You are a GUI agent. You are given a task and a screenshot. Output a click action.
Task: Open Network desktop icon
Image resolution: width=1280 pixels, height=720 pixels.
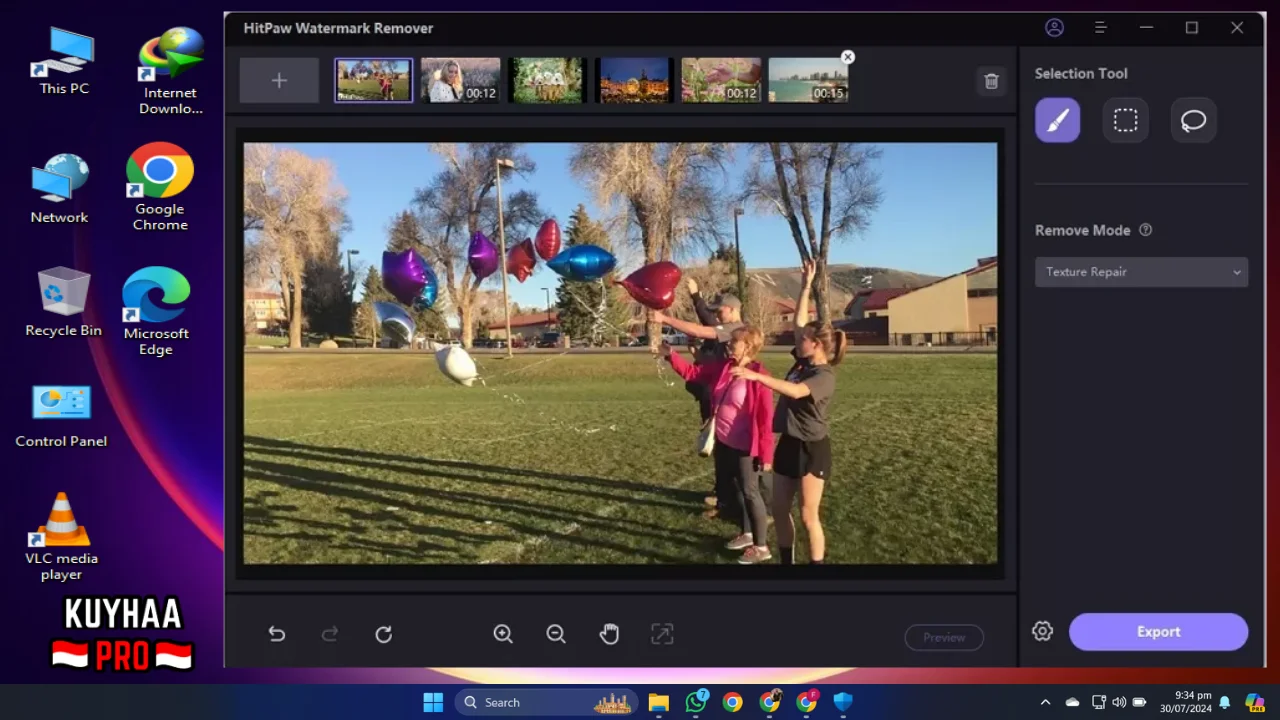tap(59, 189)
